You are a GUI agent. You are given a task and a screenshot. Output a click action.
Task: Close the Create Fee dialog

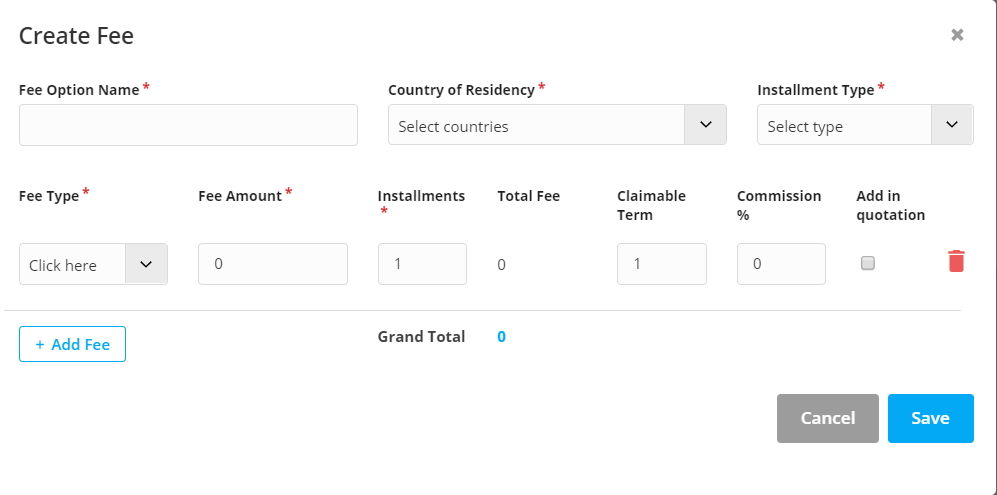pyautogui.click(x=957, y=35)
